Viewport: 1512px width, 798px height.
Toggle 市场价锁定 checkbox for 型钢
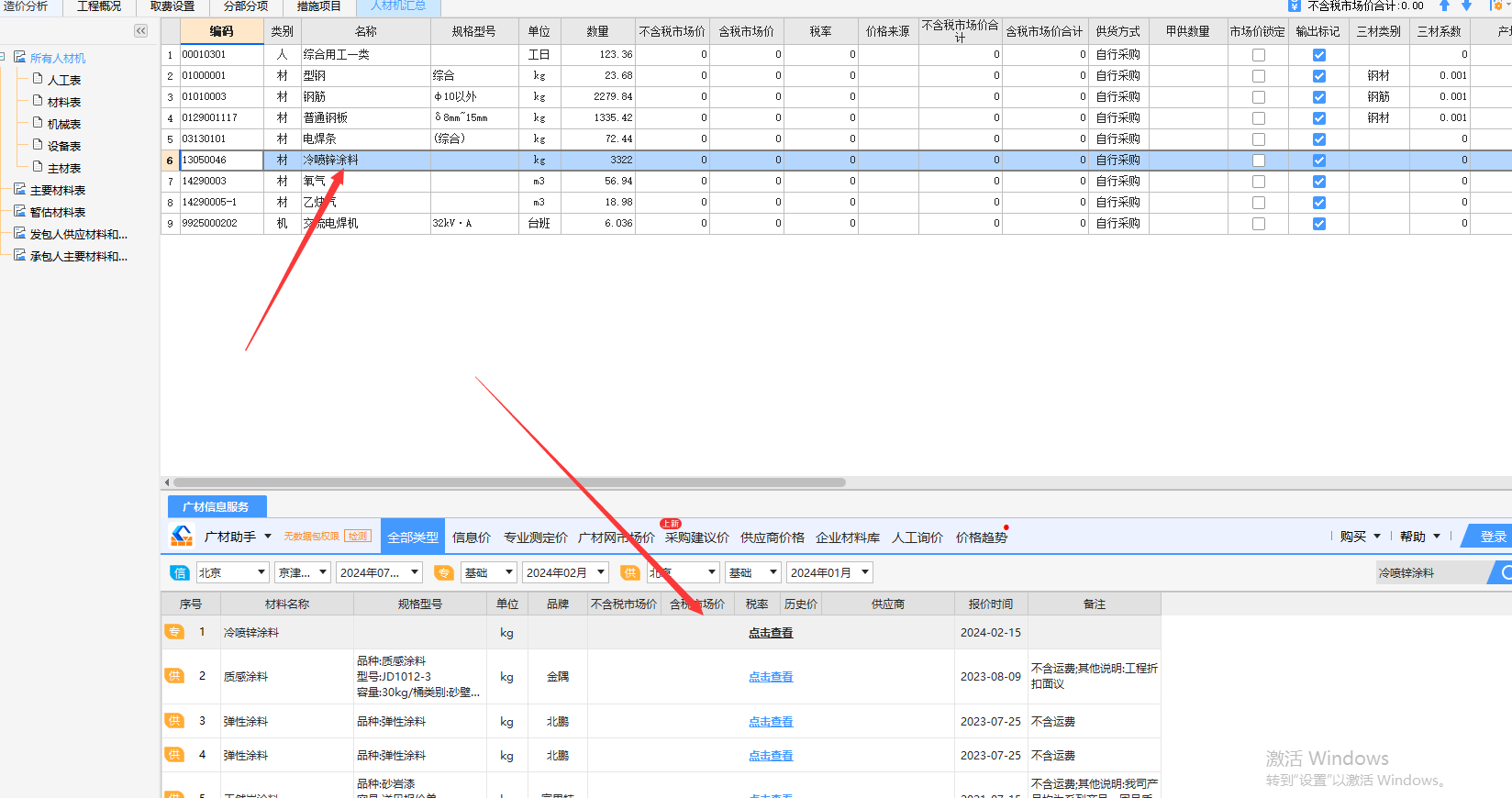pyautogui.click(x=1259, y=76)
